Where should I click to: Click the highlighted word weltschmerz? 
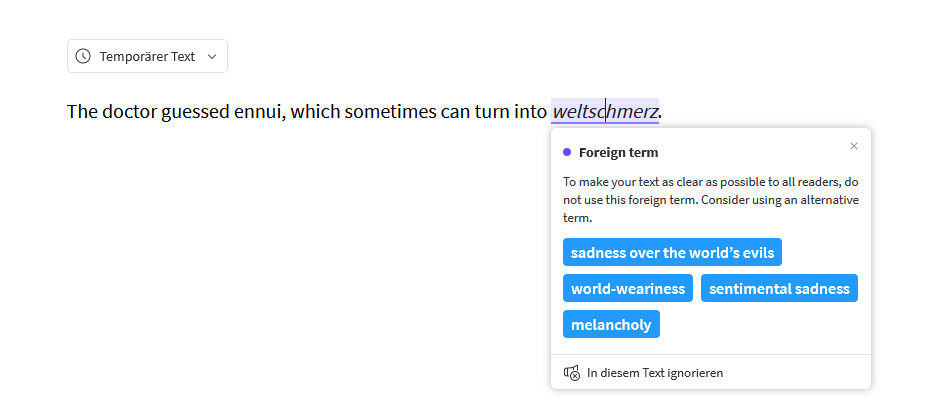tap(604, 111)
